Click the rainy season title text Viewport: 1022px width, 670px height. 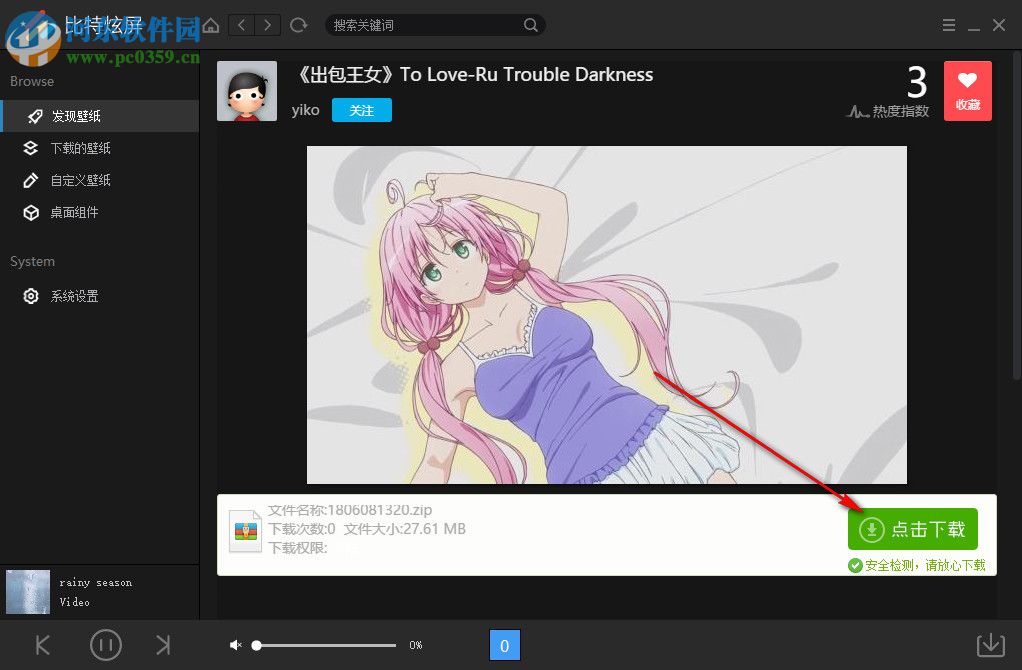pos(95,583)
